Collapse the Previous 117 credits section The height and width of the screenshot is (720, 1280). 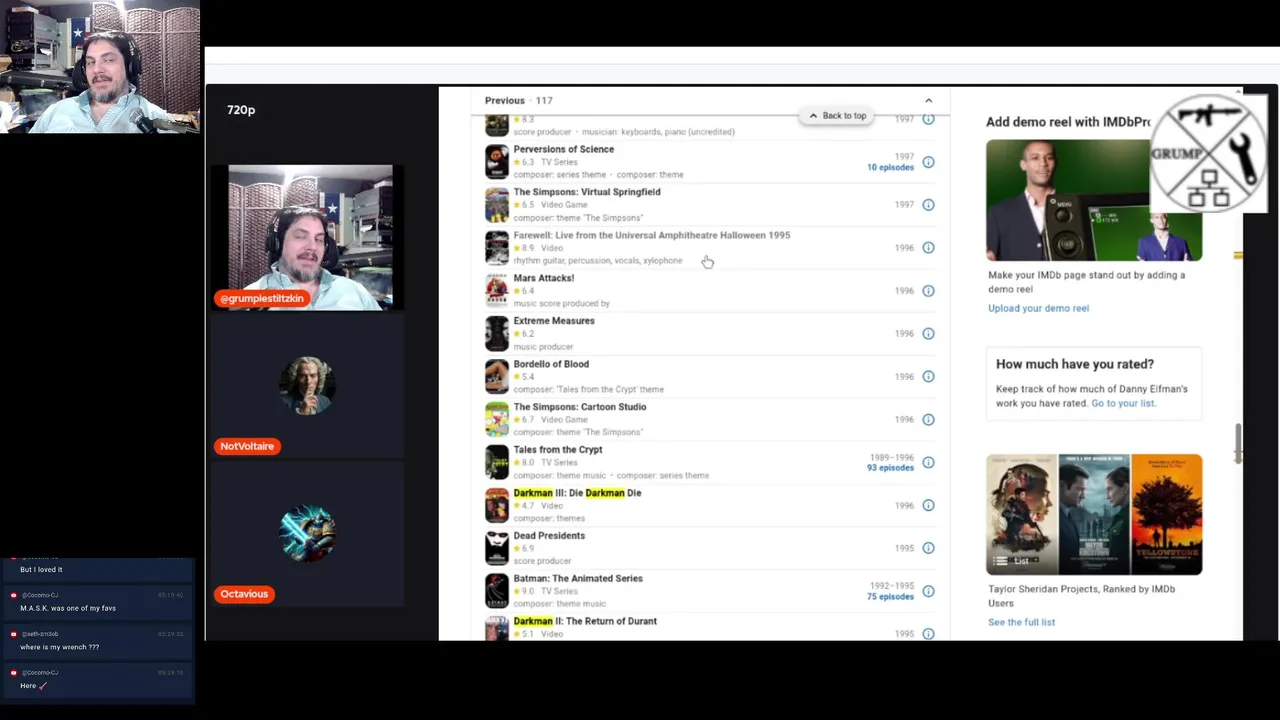pos(928,100)
